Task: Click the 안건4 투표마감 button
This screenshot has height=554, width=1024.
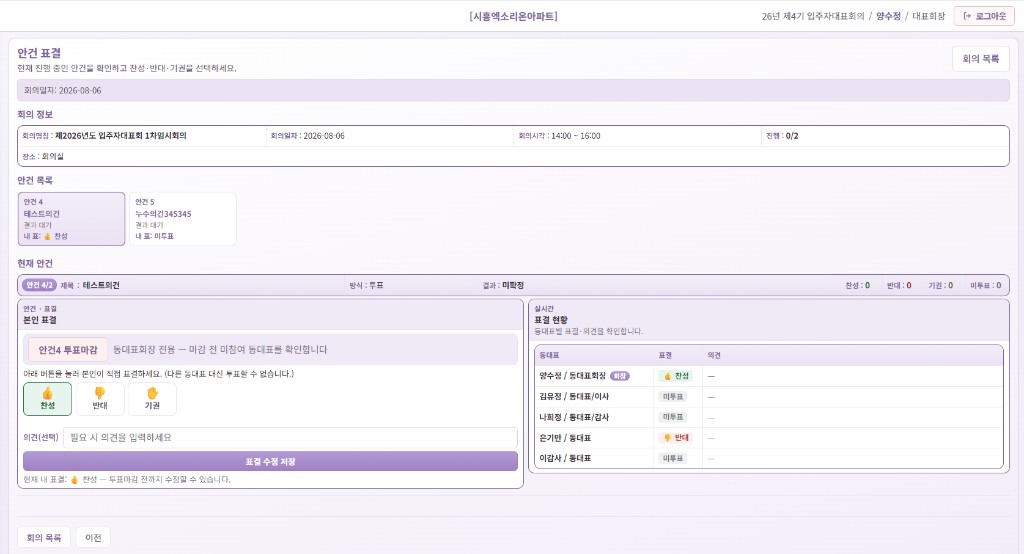Action: click(68, 350)
